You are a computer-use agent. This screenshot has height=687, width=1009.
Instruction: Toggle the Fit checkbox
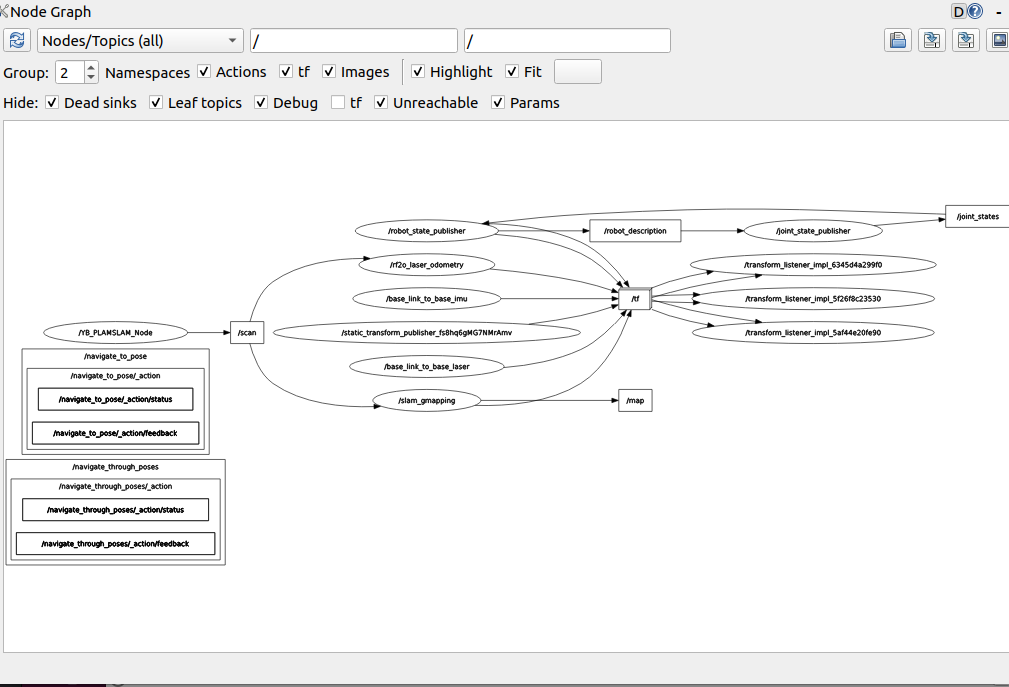(512, 72)
